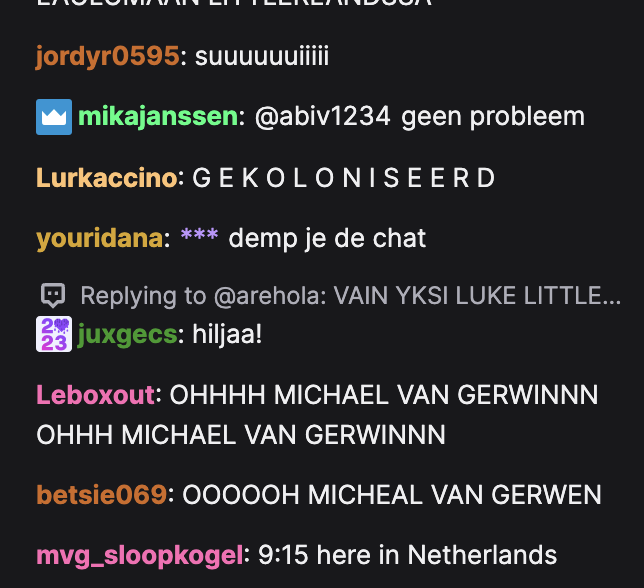Open mvg_sloopkogel's user card
This screenshot has width=644, height=588.
pos(140,556)
